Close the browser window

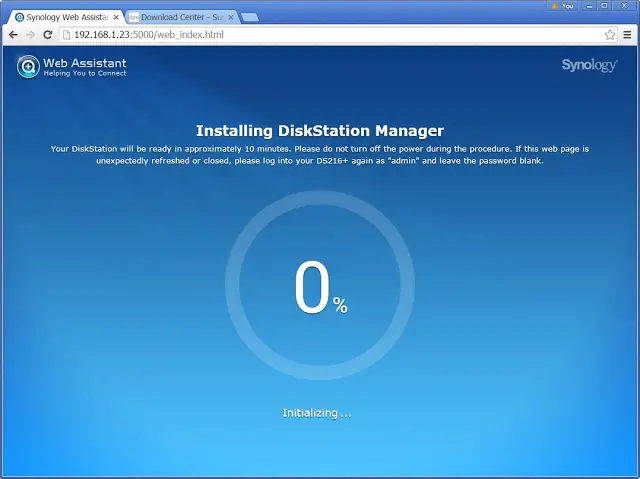click(624, 6)
